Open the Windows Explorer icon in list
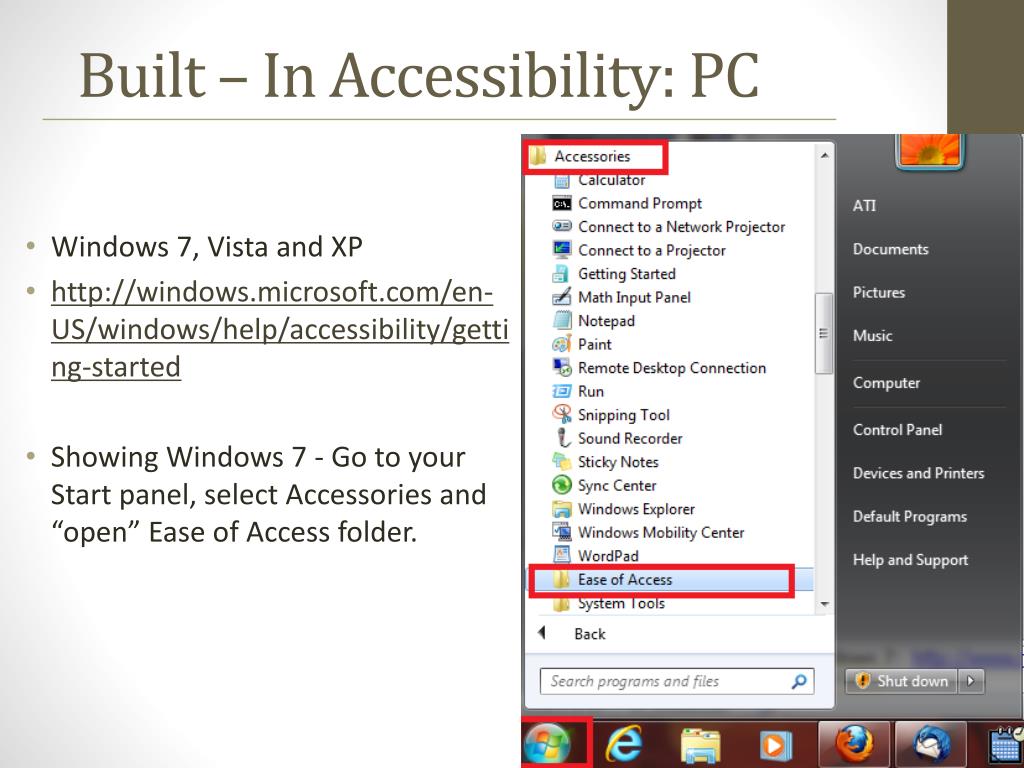1024x768 pixels. pyautogui.click(x=562, y=508)
